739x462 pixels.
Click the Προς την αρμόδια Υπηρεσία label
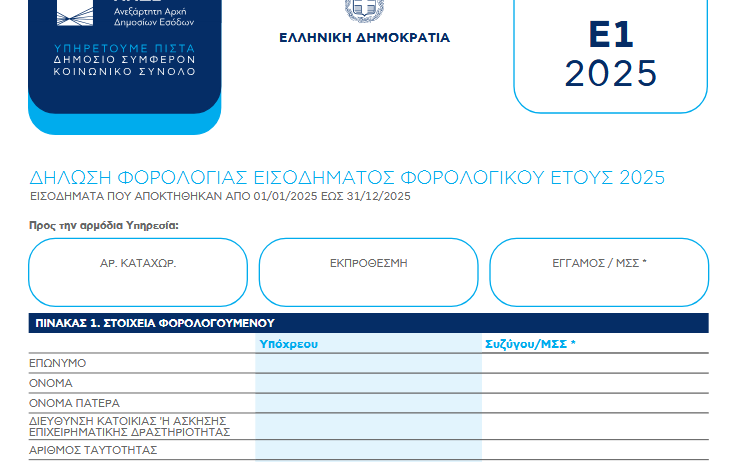(x=104, y=225)
